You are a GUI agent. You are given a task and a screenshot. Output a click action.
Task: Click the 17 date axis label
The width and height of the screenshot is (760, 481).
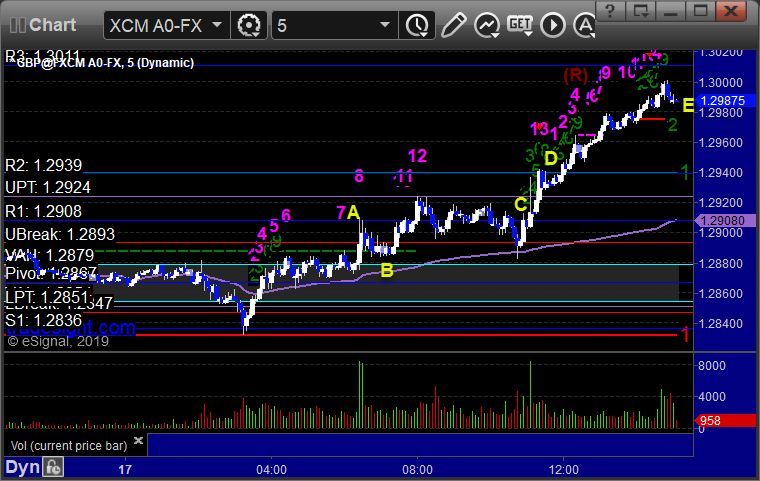point(125,470)
